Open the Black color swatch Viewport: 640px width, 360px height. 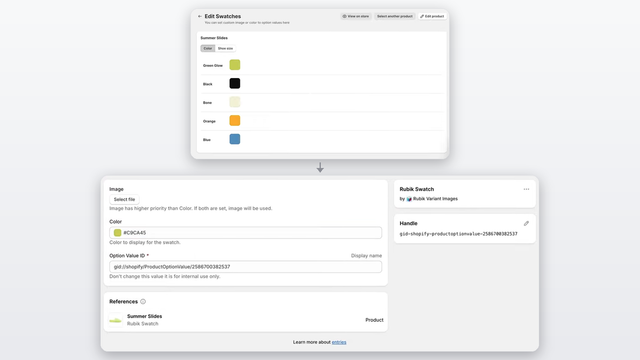pyautogui.click(x=235, y=83)
